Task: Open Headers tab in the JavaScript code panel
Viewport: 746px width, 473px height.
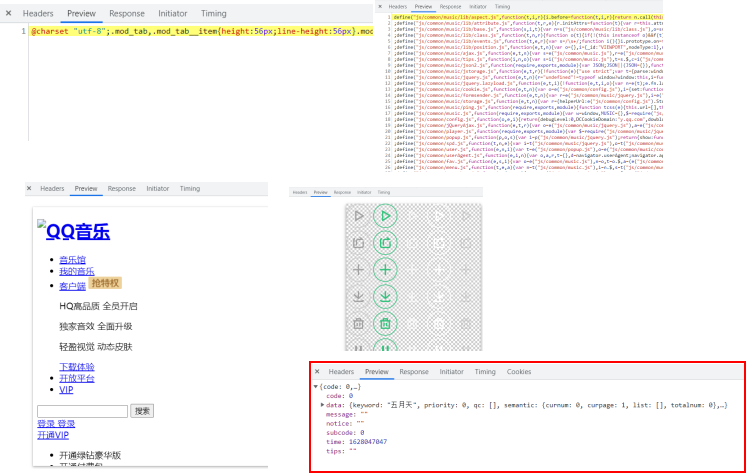Action: click(398, 7)
